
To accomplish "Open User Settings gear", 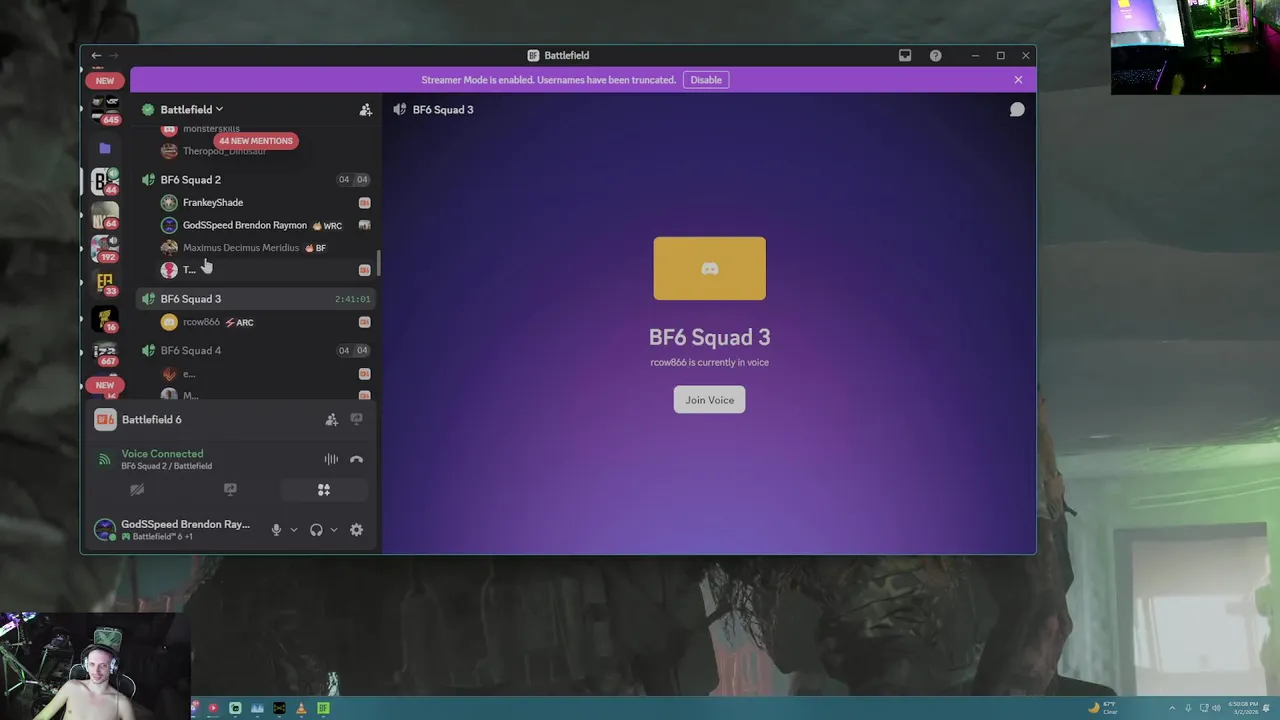I will (356, 530).
